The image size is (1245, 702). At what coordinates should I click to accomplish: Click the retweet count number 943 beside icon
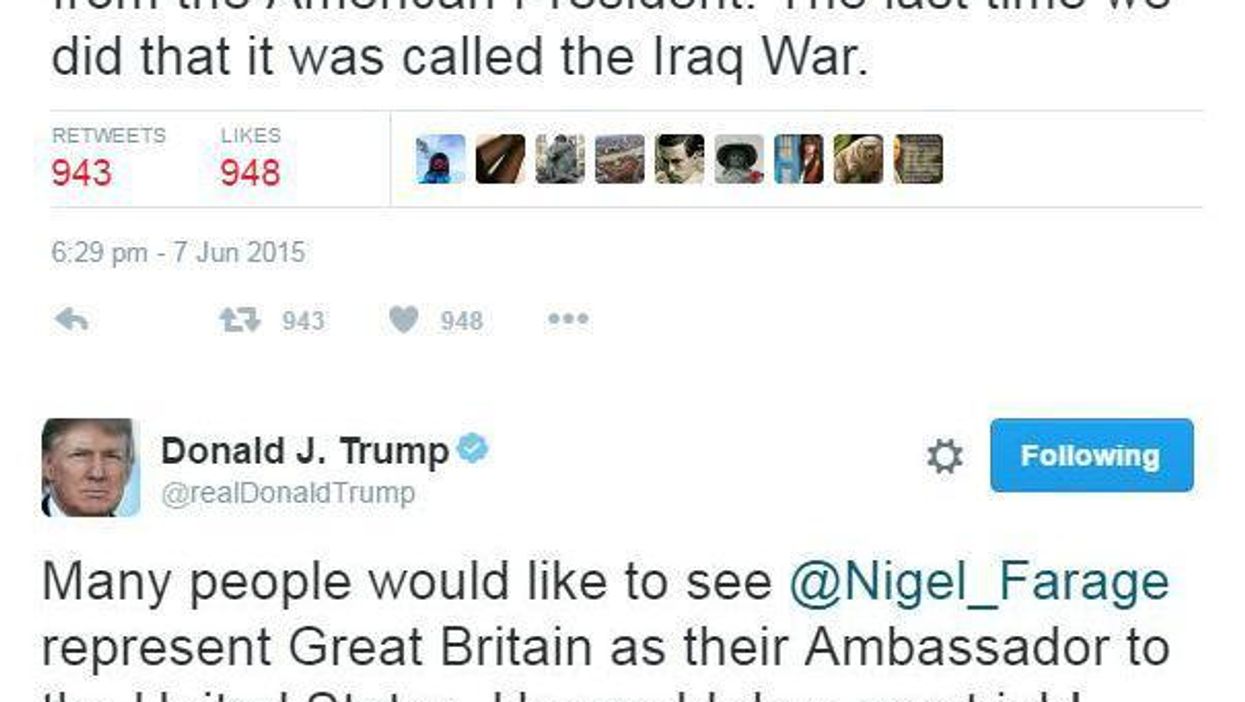tap(303, 321)
